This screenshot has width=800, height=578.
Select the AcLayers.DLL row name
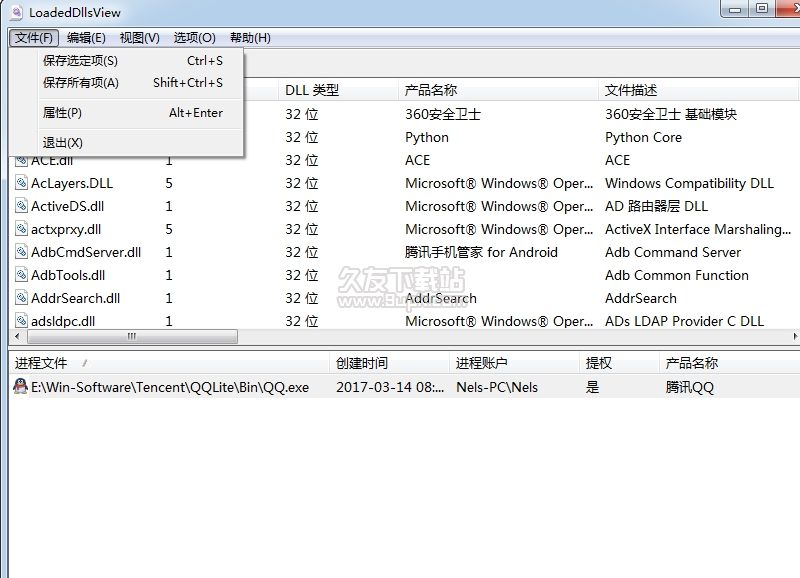pyautogui.click(x=72, y=183)
